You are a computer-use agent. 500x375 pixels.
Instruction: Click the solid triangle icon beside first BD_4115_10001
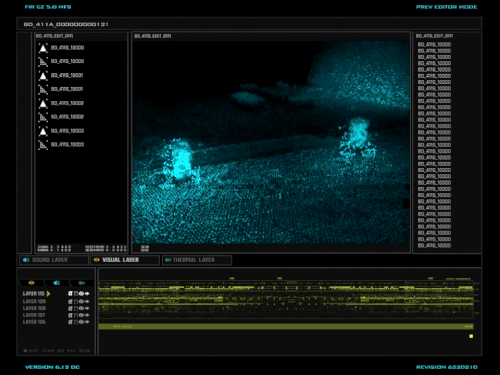(x=43, y=76)
